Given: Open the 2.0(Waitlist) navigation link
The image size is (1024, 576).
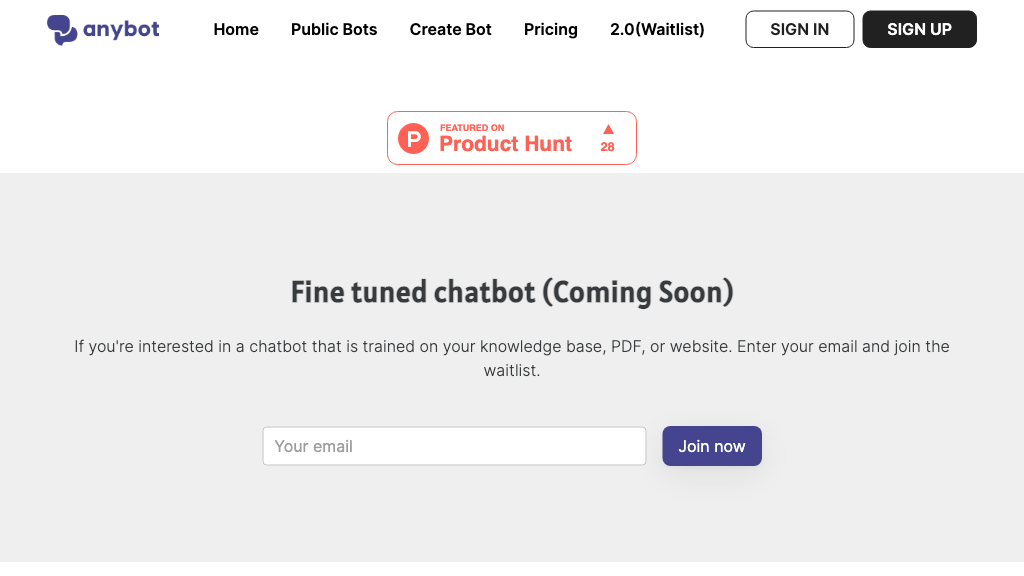Looking at the screenshot, I should click(x=656, y=29).
